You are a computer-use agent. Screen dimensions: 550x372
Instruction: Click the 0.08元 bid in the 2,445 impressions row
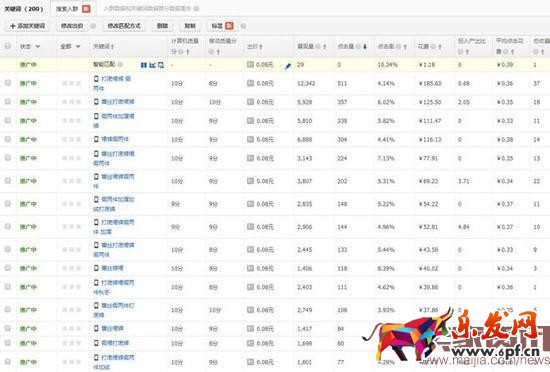265,250
